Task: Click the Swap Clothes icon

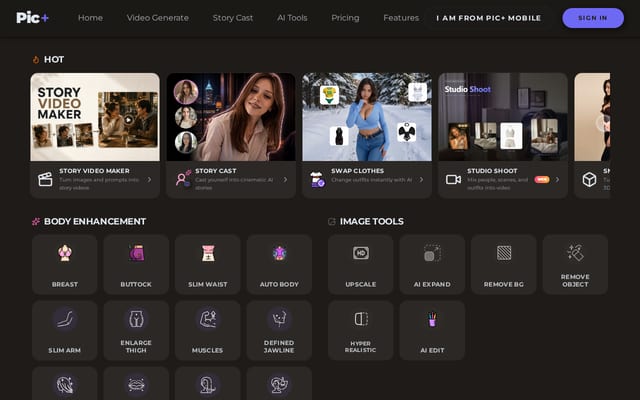Action: (318, 179)
